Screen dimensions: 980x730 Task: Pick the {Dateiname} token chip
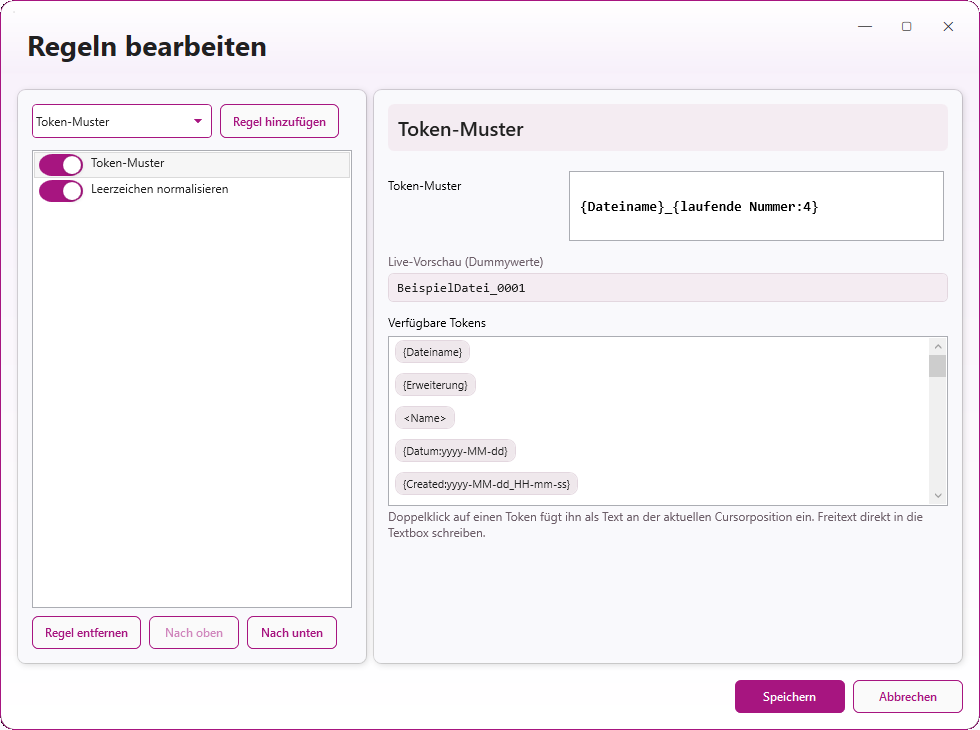(432, 352)
